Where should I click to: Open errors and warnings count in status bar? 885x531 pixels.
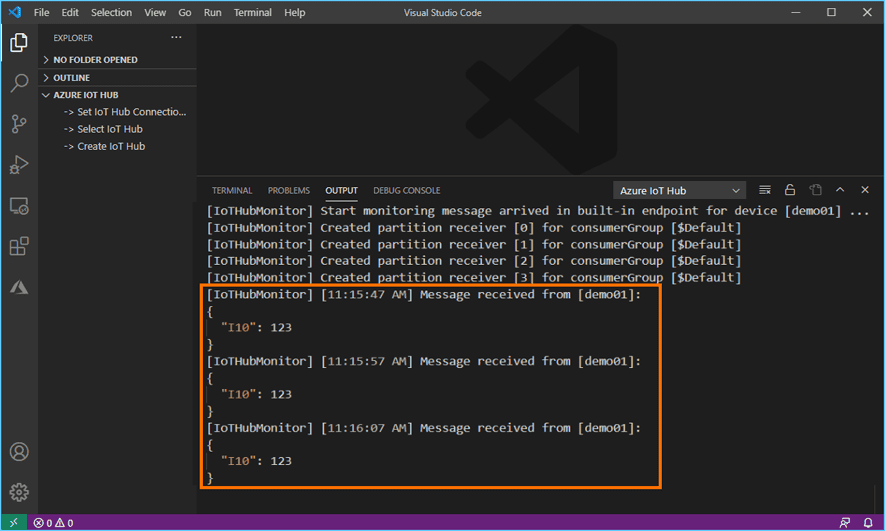tap(54, 523)
